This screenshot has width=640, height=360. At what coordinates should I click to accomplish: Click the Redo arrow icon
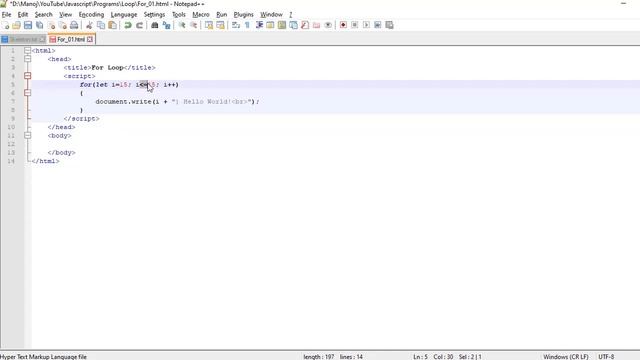click(139, 25)
